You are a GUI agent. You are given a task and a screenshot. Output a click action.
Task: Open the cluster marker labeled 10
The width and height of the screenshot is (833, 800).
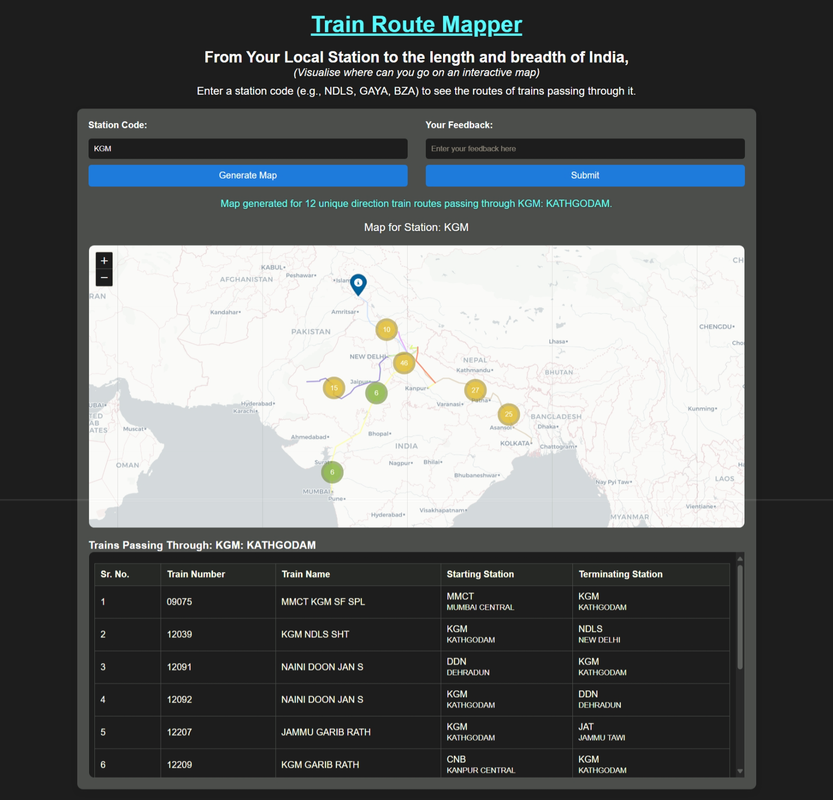coord(387,329)
